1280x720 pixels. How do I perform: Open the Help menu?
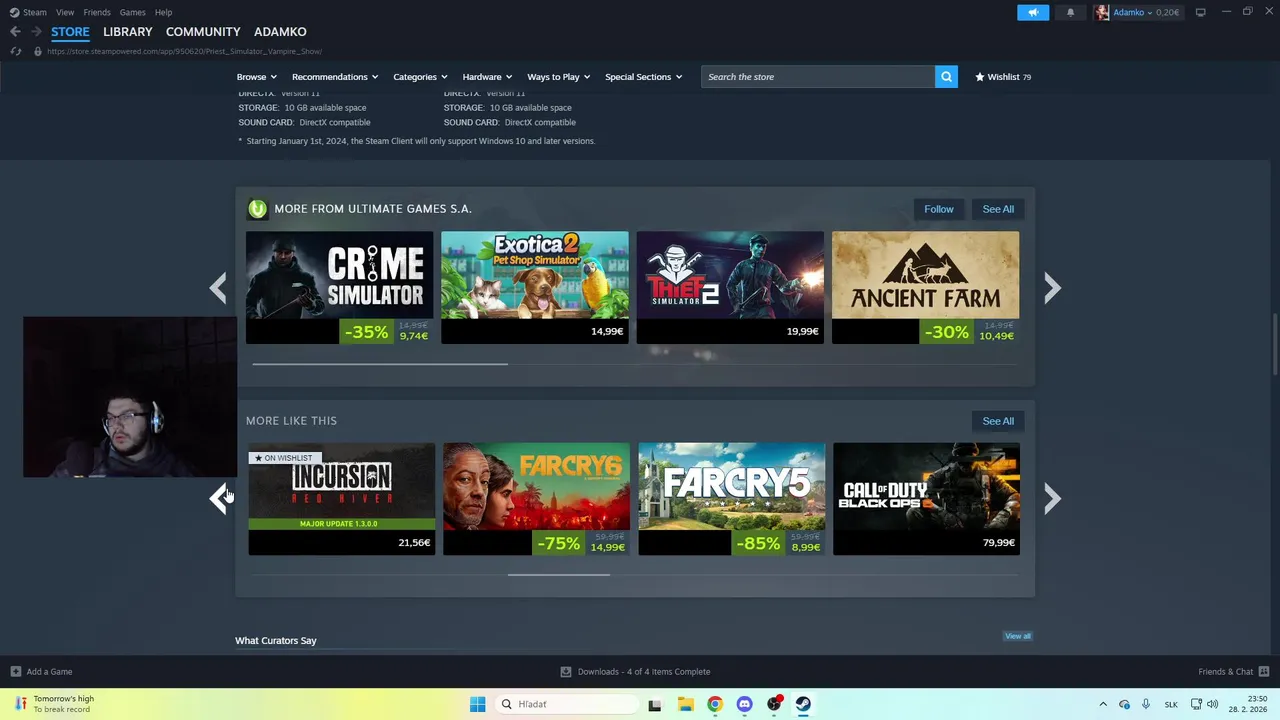point(163,12)
